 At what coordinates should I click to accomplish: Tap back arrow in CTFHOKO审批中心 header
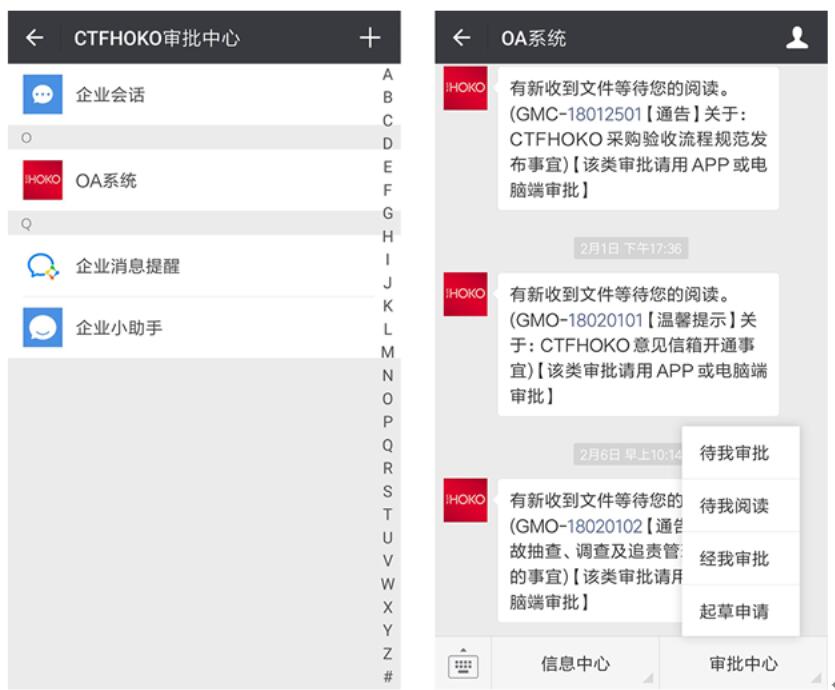[35, 38]
